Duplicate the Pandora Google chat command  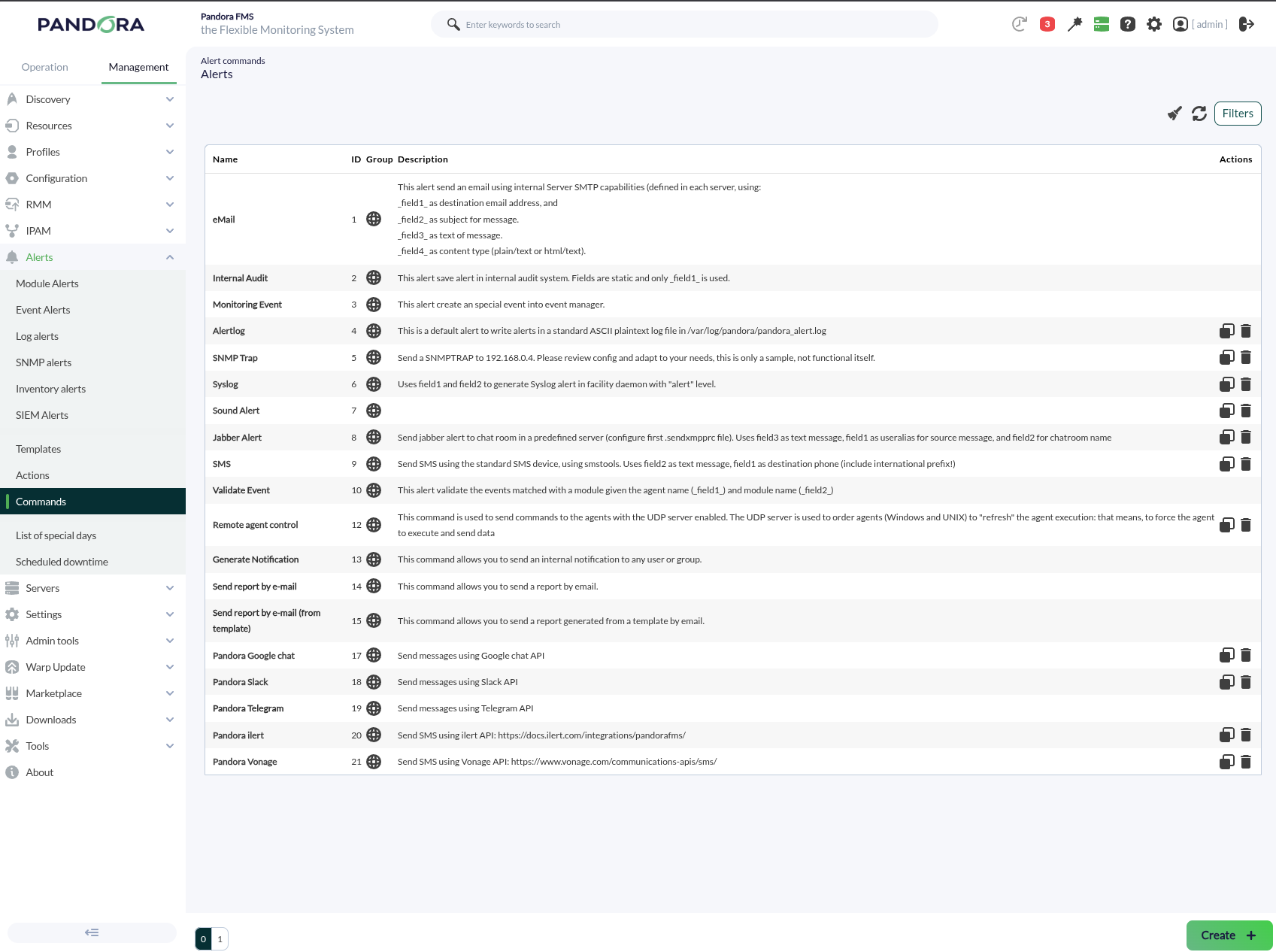1227,655
